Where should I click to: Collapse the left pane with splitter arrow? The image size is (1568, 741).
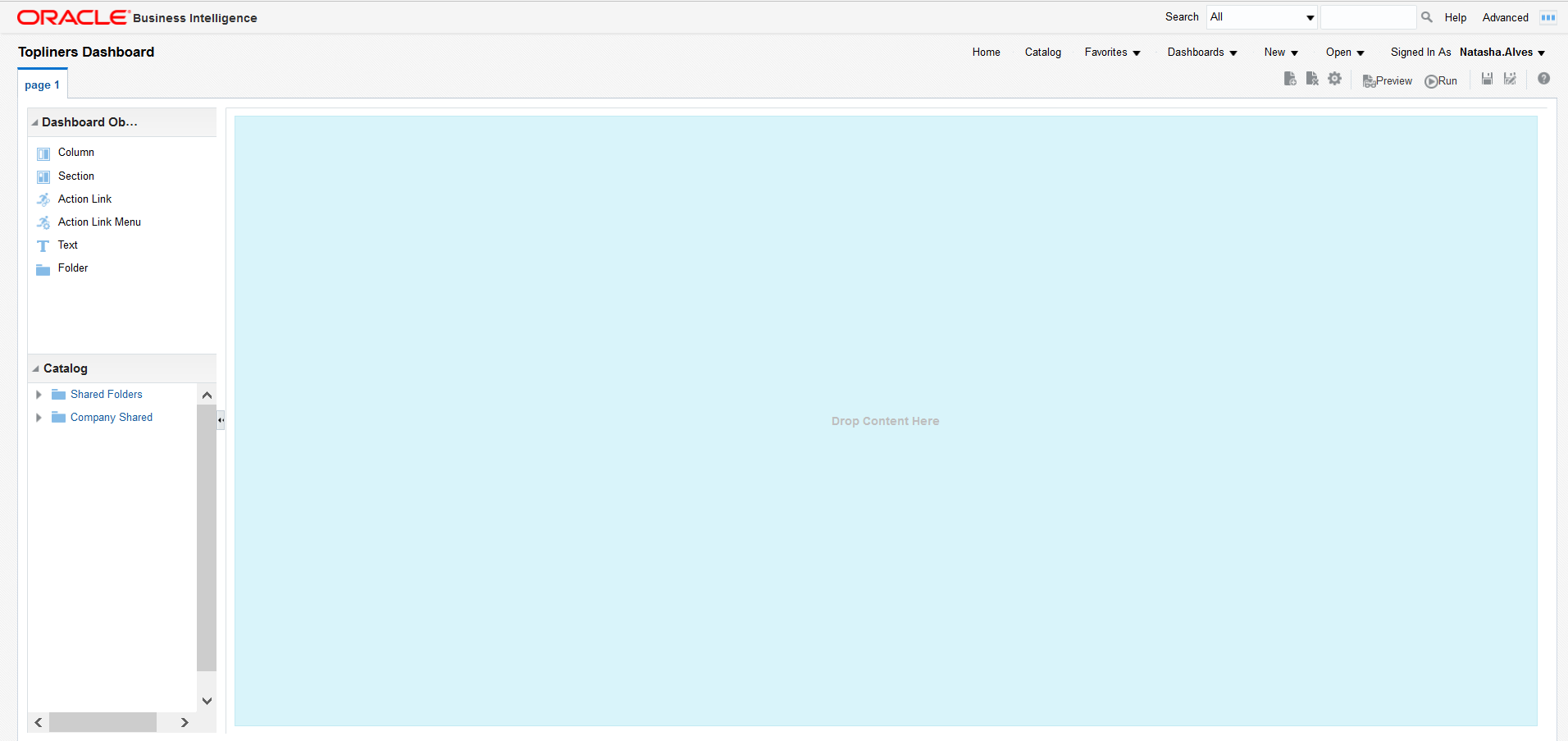pos(221,420)
